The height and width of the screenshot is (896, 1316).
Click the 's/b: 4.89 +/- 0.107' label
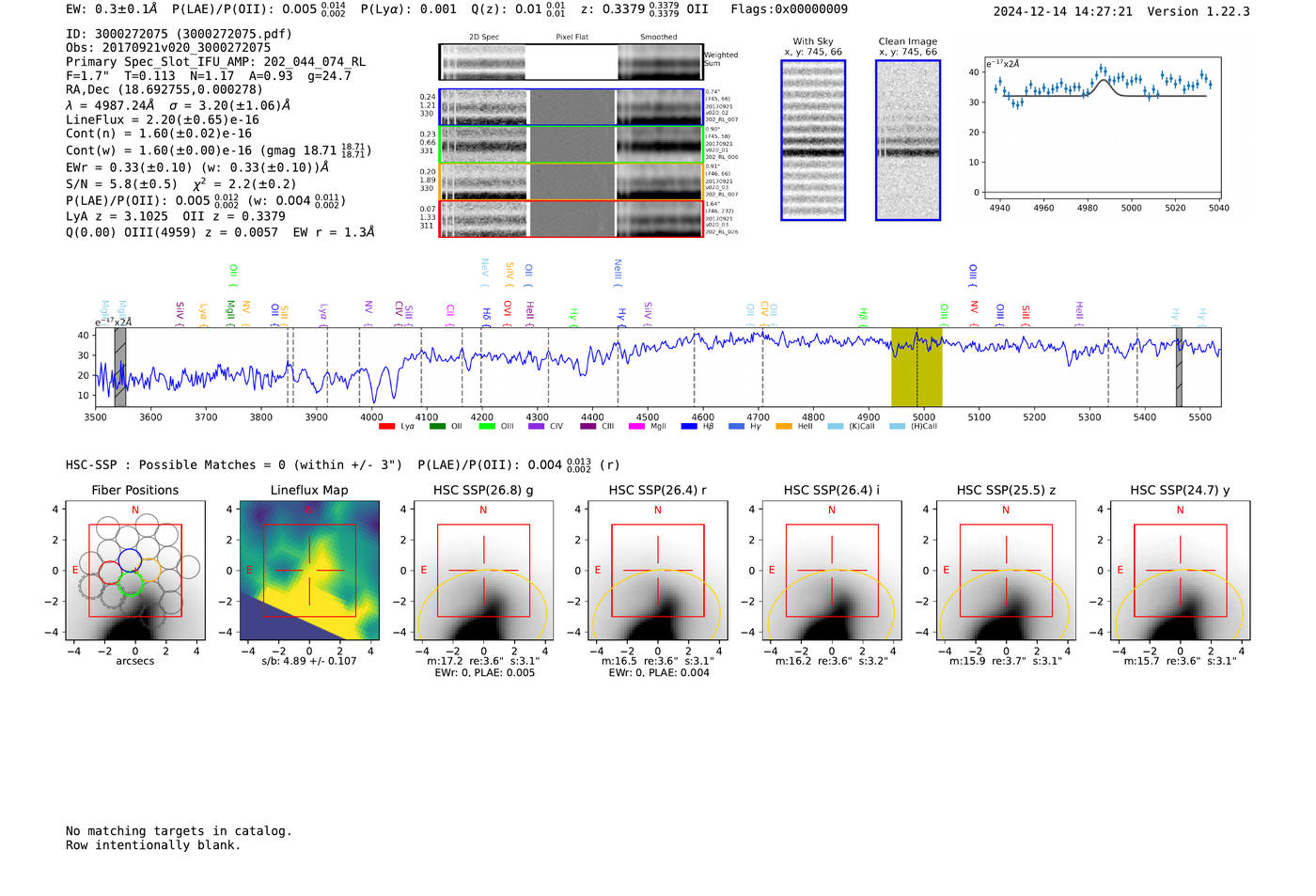coord(309,661)
